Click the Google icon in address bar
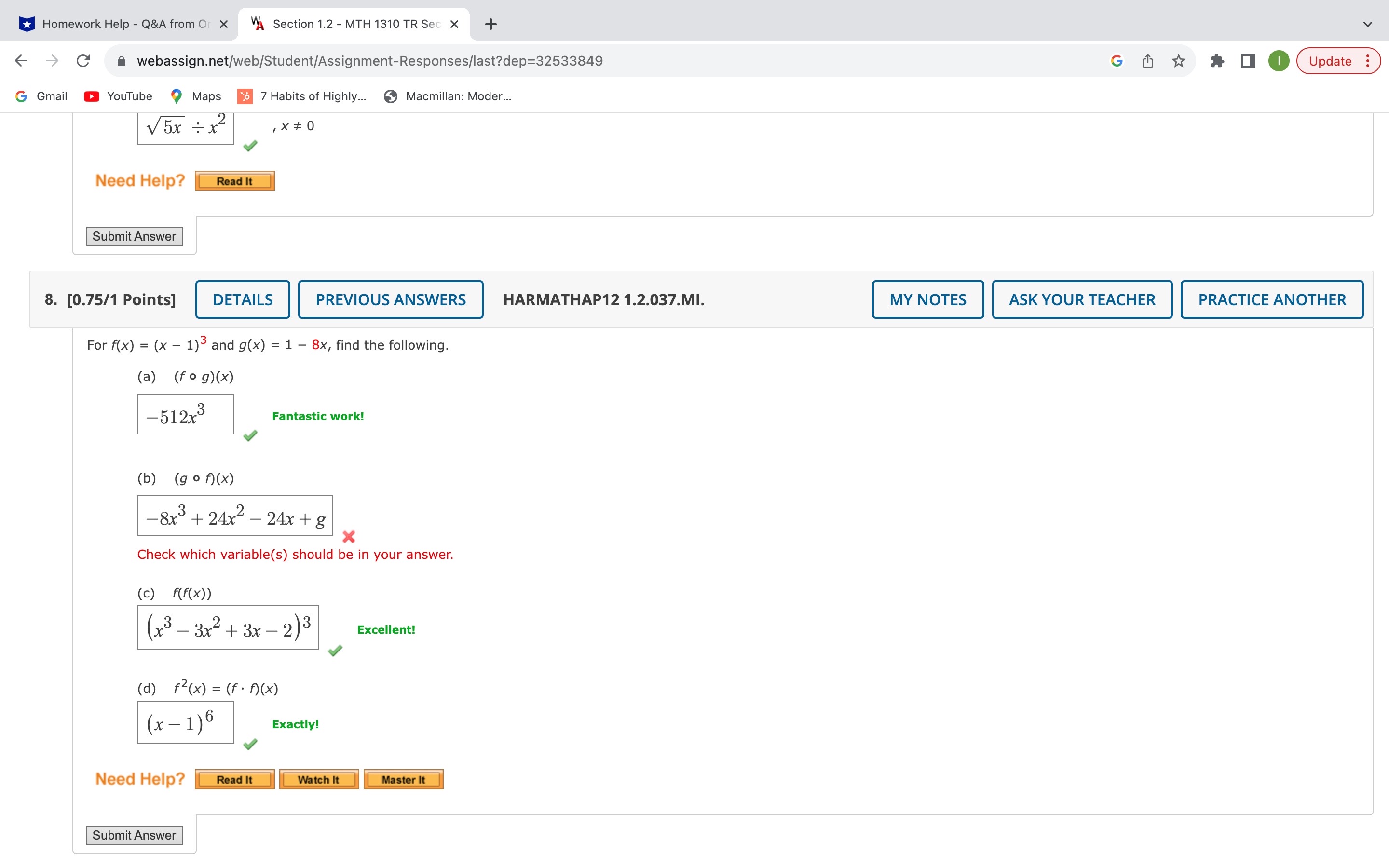This screenshot has height=868, width=1389. coord(1117,61)
